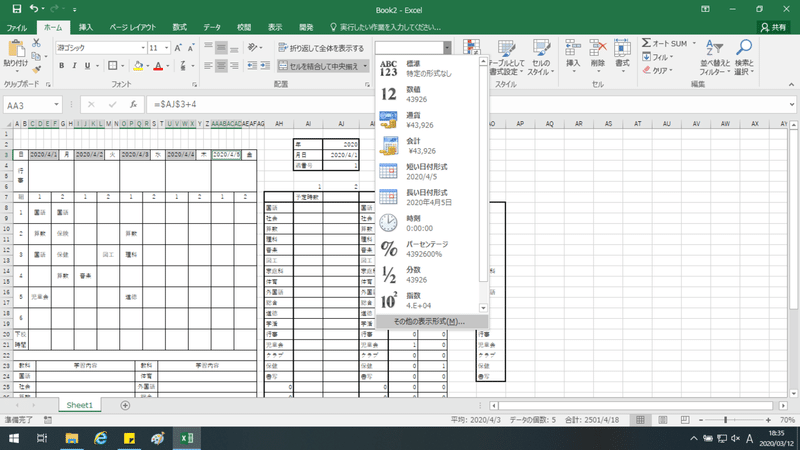Expand the formula bar
The image size is (800, 450).
tap(792, 104)
